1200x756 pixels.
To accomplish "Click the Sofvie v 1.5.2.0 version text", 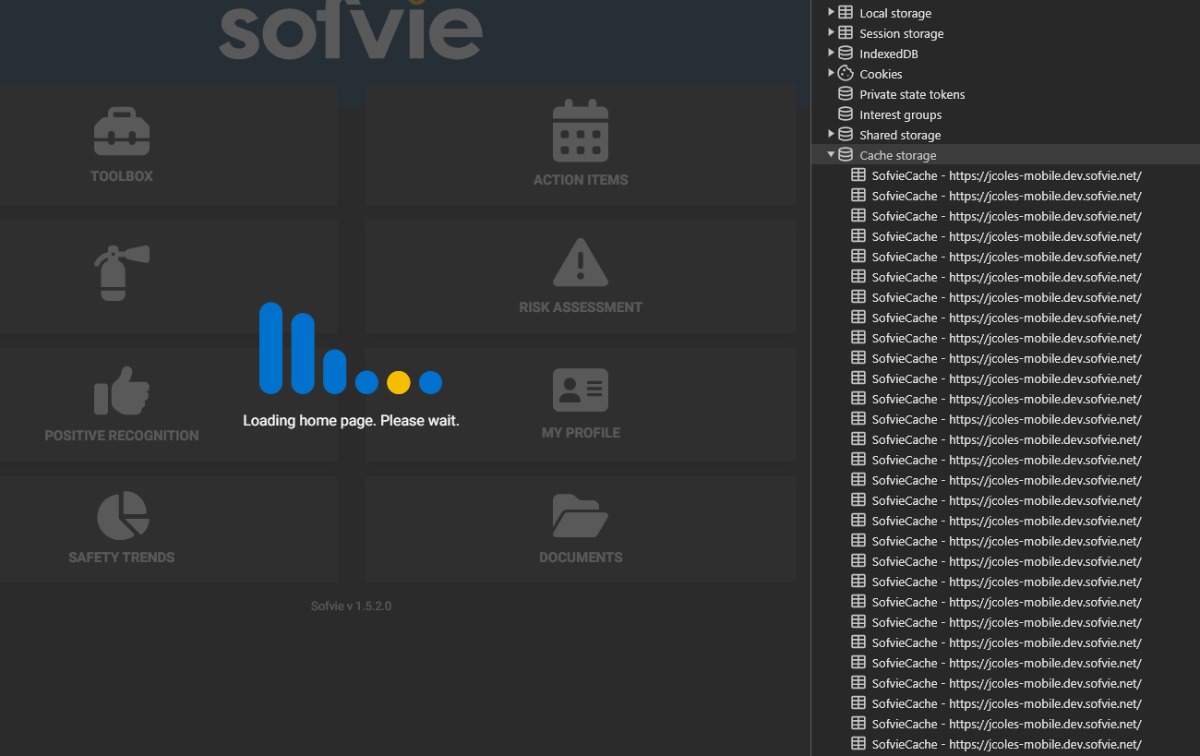I will point(351,606).
